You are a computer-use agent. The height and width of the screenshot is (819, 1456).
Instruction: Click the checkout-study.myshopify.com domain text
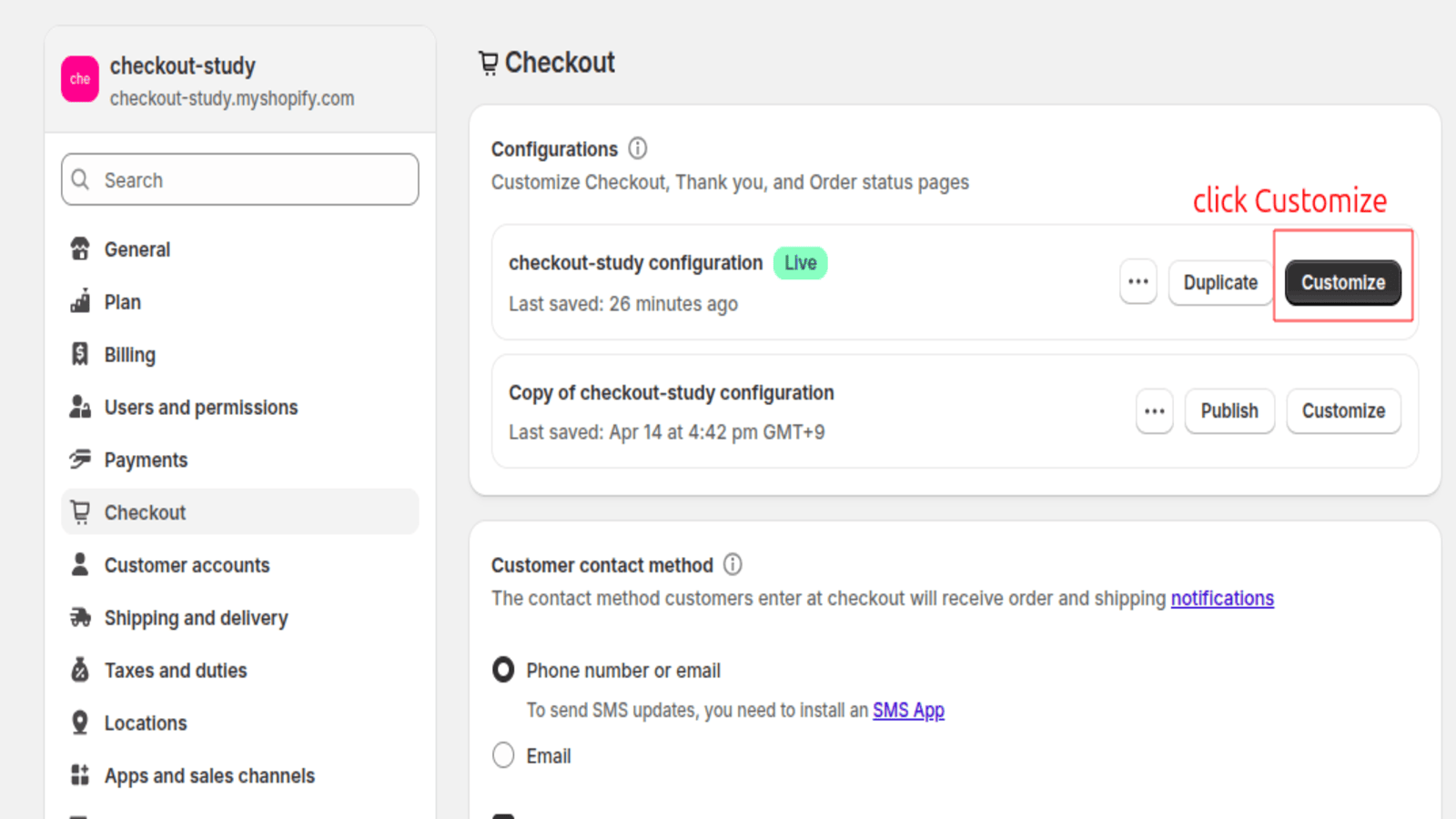[232, 98]
